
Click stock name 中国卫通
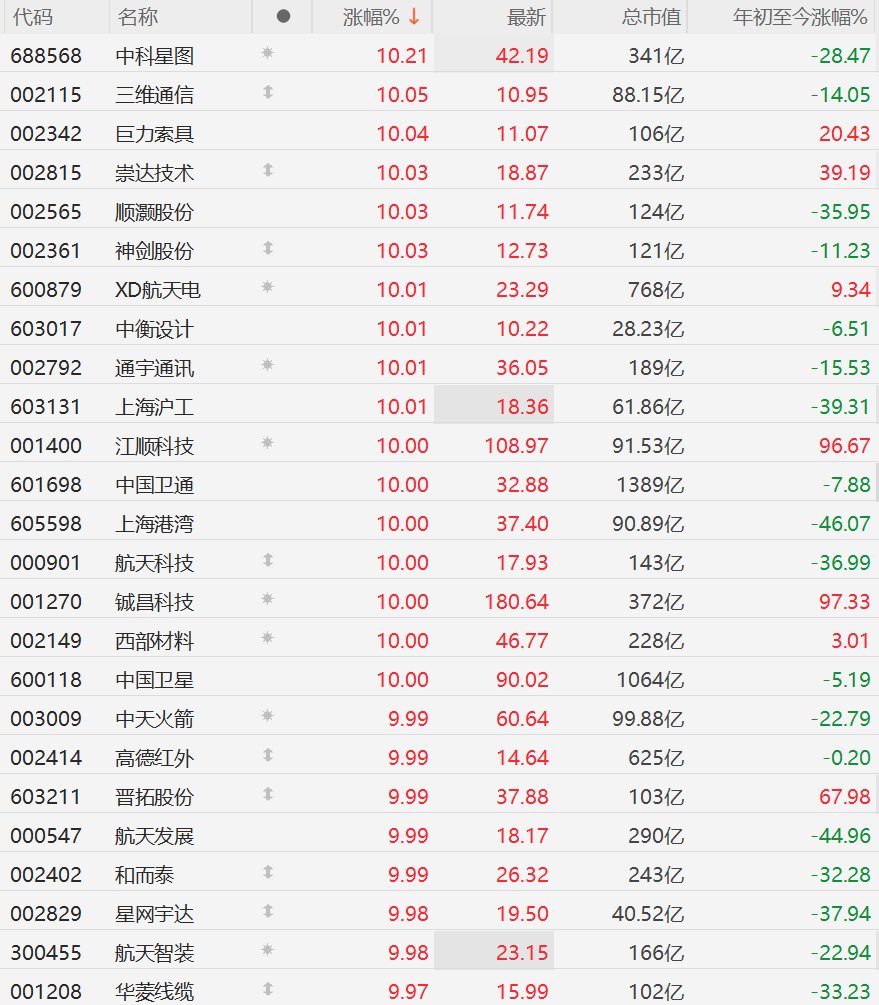point(155,485)
